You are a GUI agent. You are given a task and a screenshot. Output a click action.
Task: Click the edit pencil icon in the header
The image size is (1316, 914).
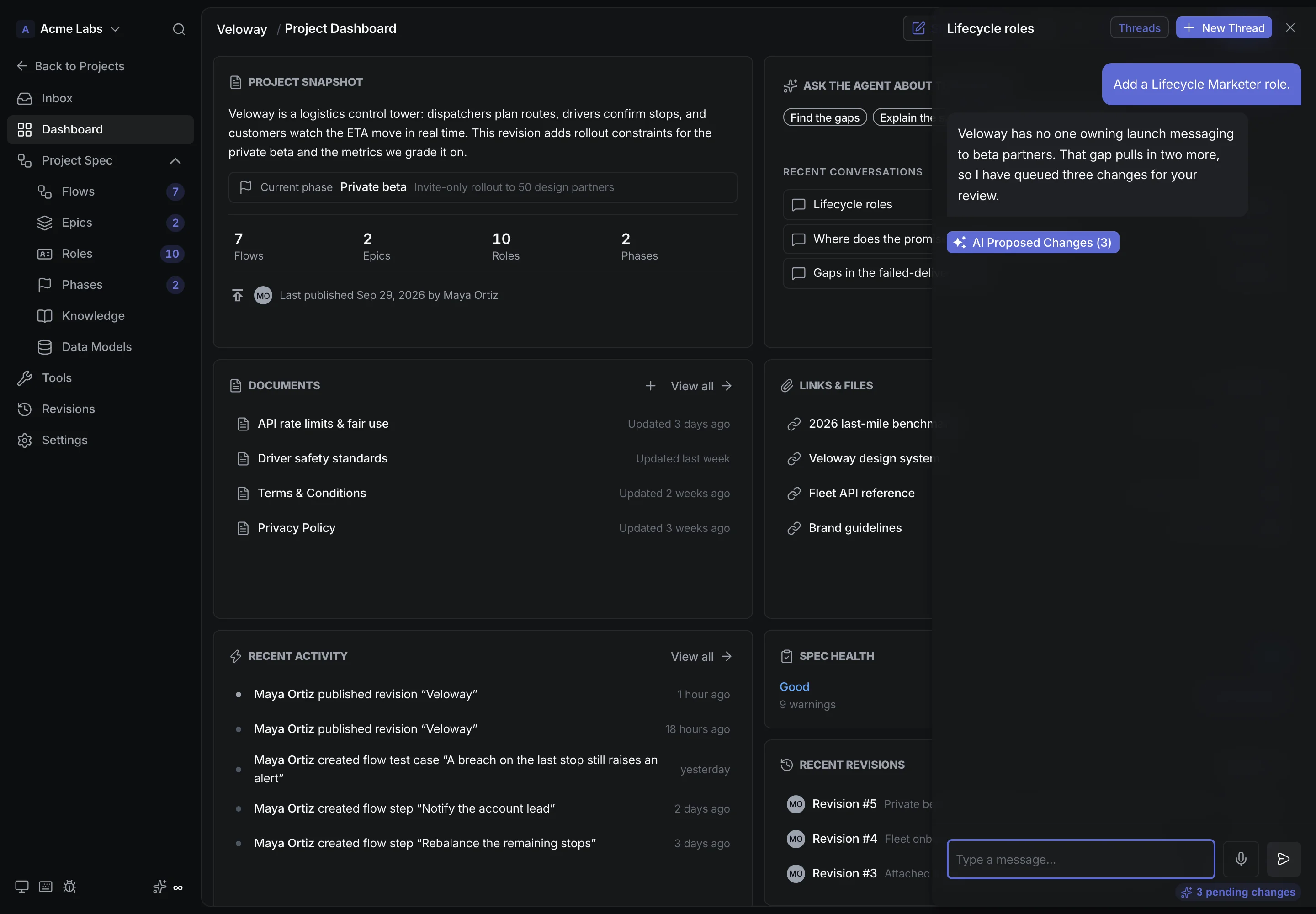tap(918, 28)
